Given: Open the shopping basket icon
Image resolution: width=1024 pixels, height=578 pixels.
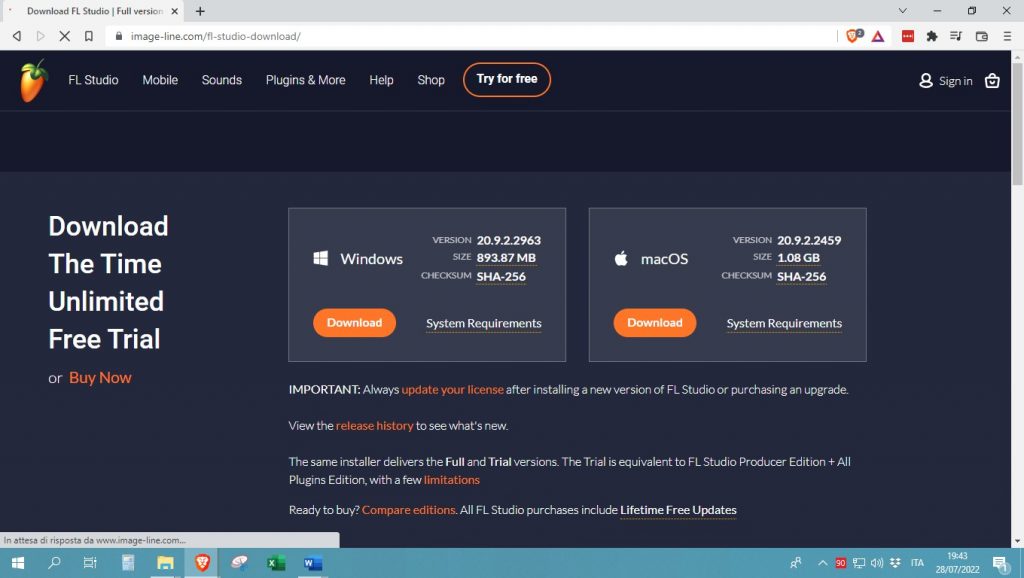Looking at the screenshot, I should click(992, 81).
